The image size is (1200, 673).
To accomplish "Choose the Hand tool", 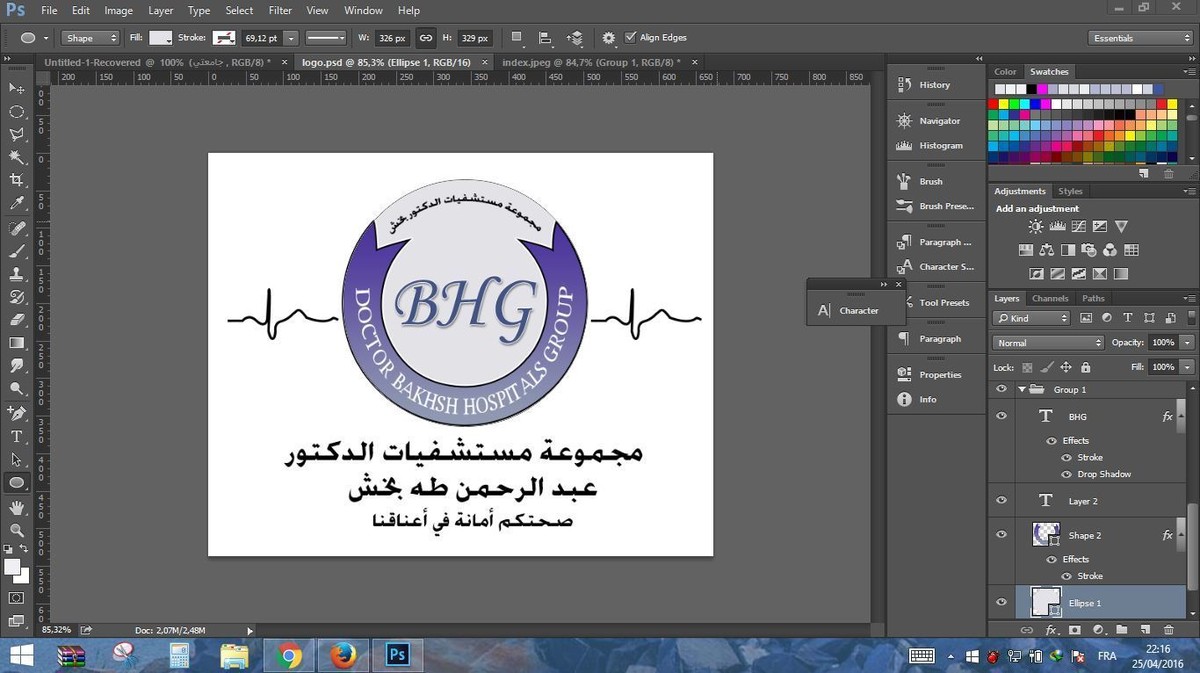I will [x=17, y=508].
